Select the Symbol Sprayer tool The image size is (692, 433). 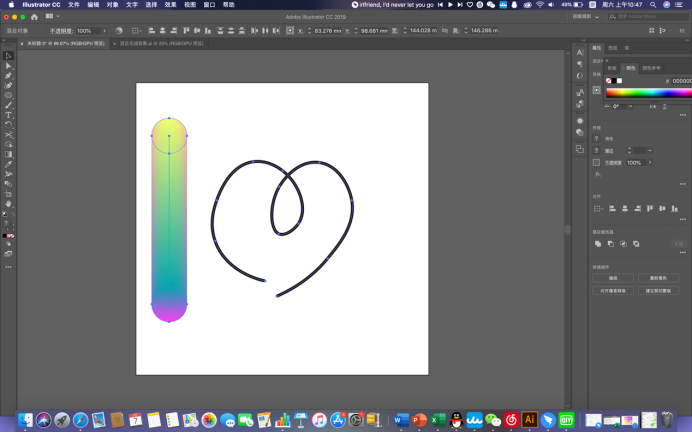click(x=8, y=174)
